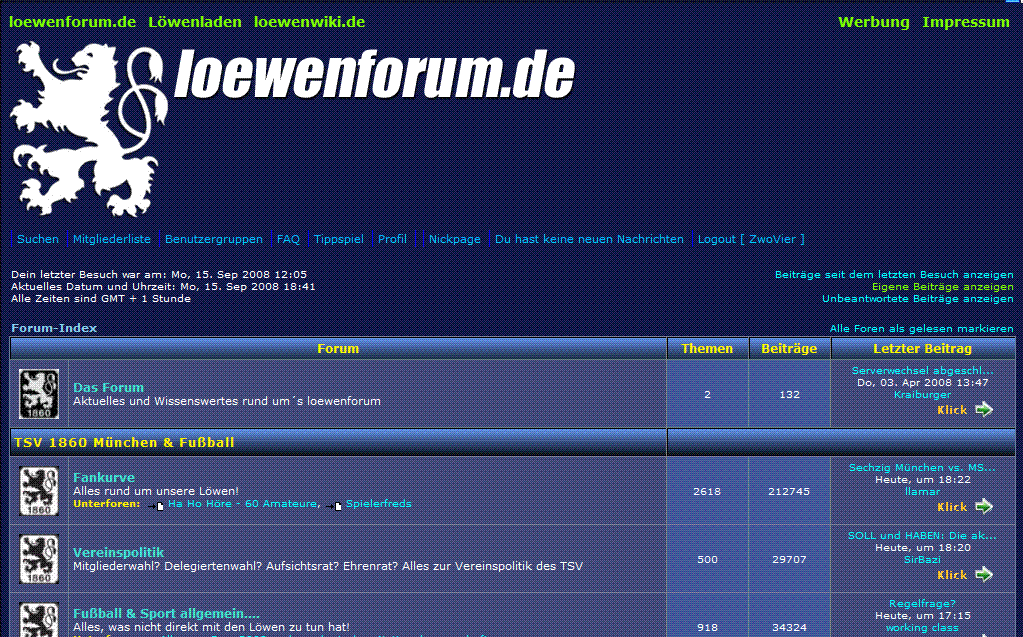The height and width of the screenshot is (637, 1023).
Task: Open working class user profile
Action: tap(923, 628)
